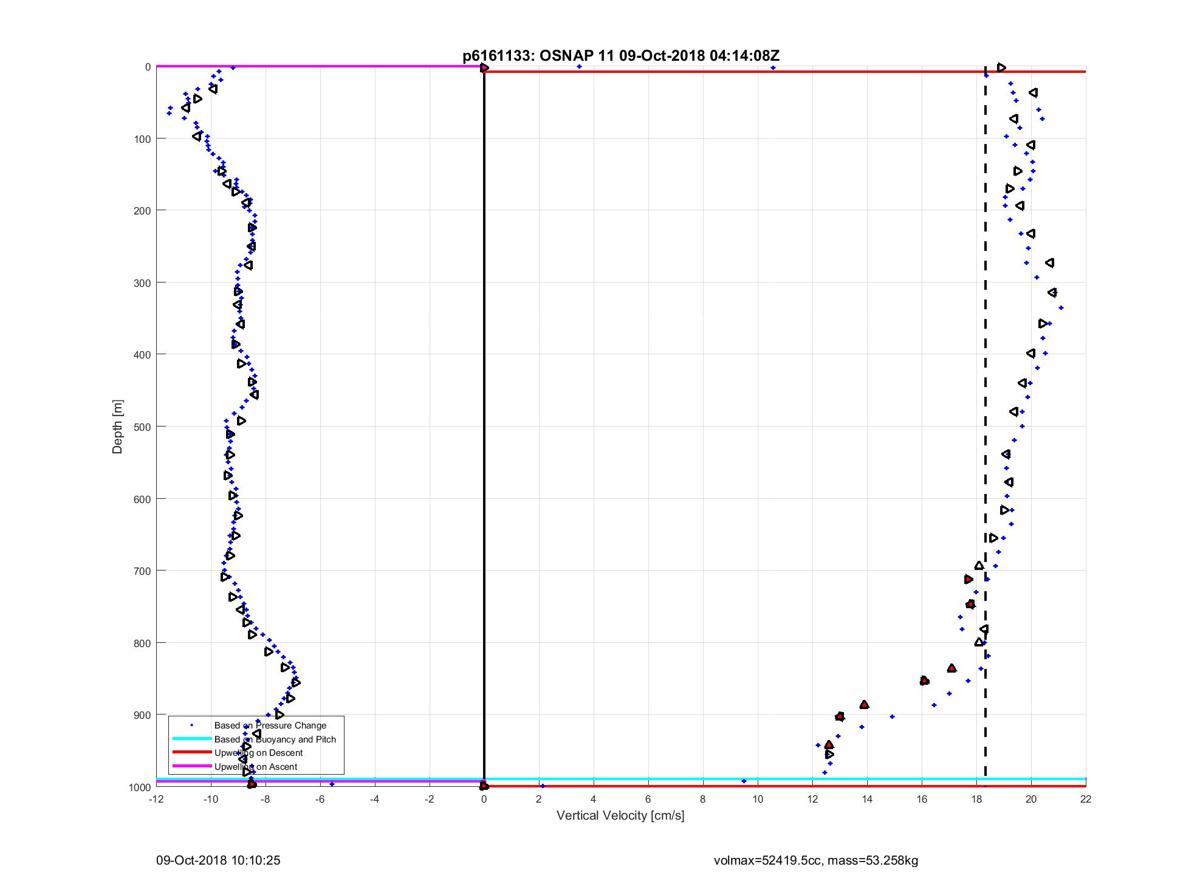This screenshot has height=885, width=1200.
Task: Click legend entry 'Upwelling on Ascent'
Action: (255, 767)
